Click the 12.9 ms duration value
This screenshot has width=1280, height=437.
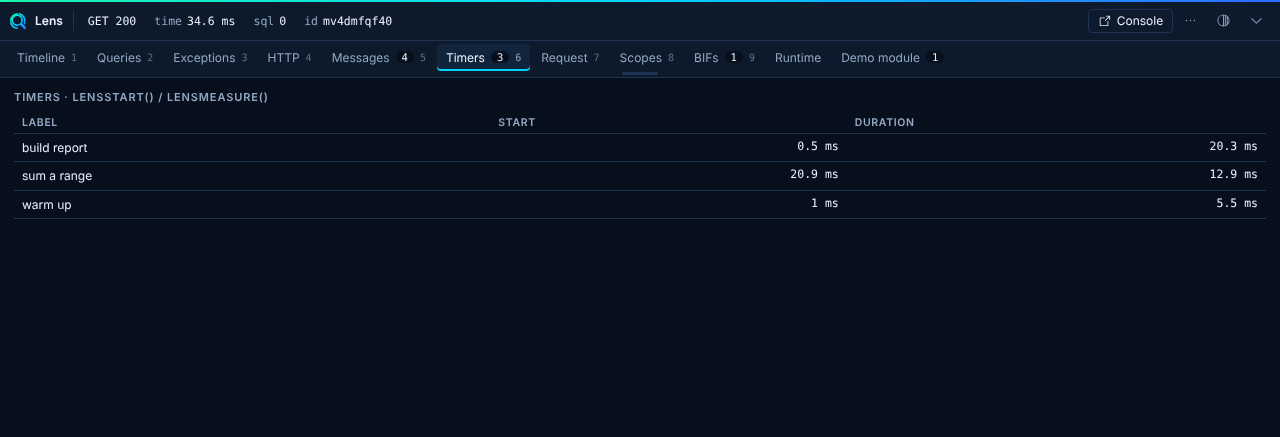1233,175
